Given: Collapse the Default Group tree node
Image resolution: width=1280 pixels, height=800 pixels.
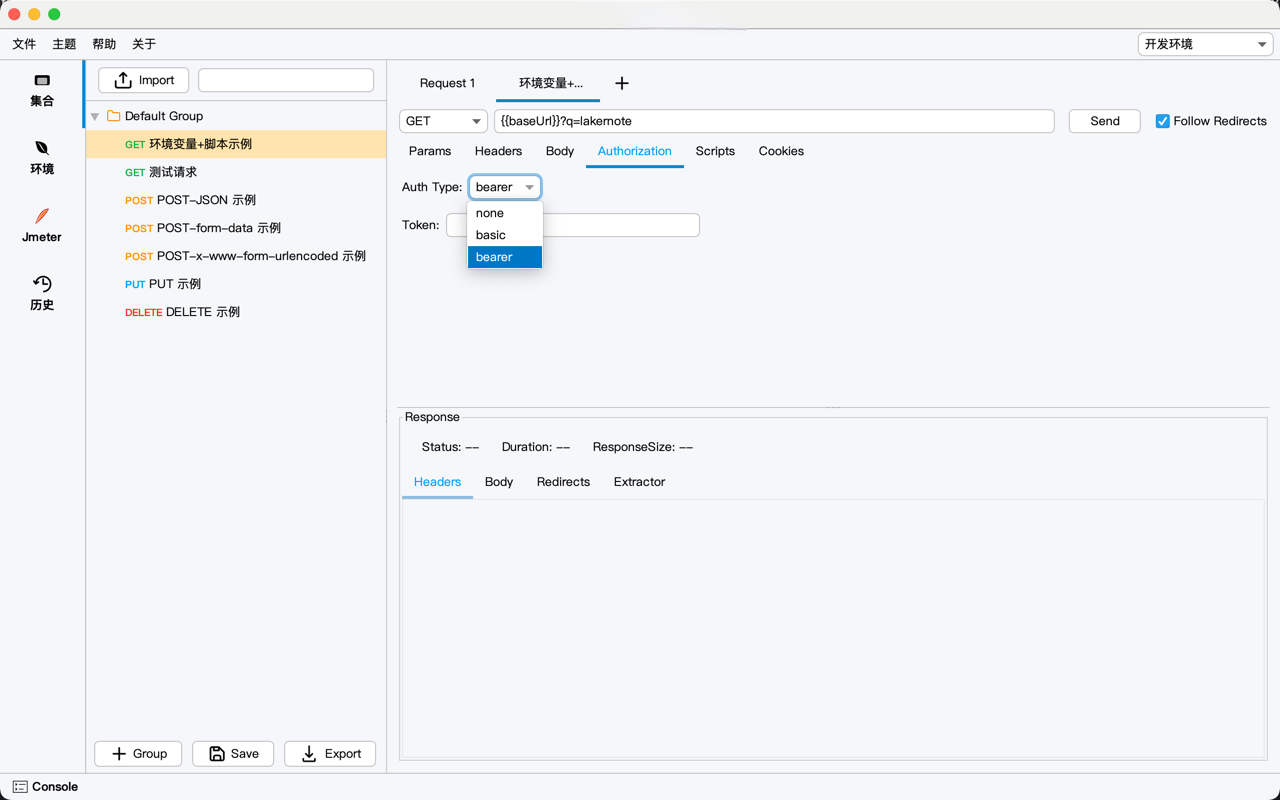Looking at the screenshot, I should tap(95, 117).
